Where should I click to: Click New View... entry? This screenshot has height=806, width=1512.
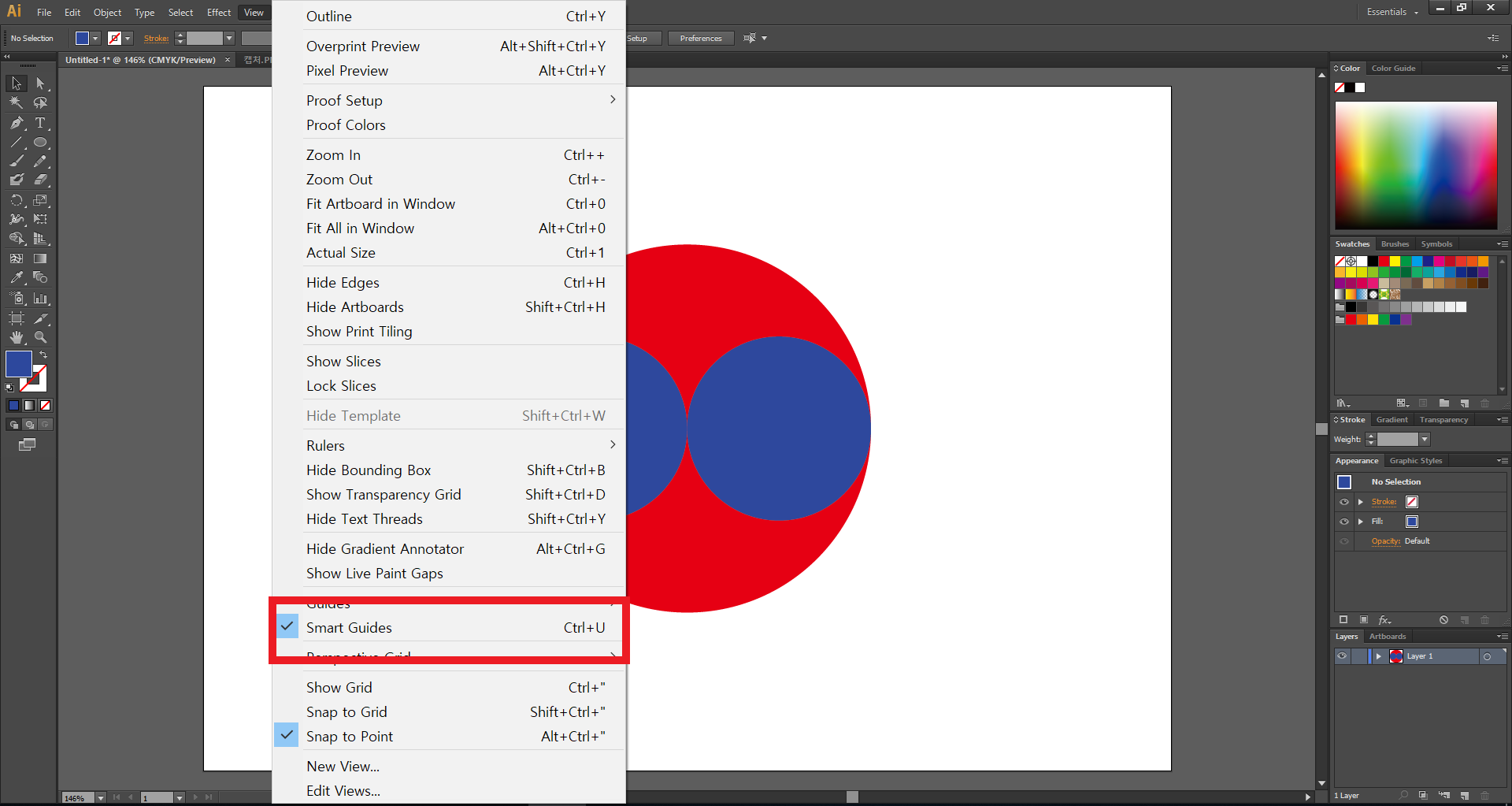(449, 767)
